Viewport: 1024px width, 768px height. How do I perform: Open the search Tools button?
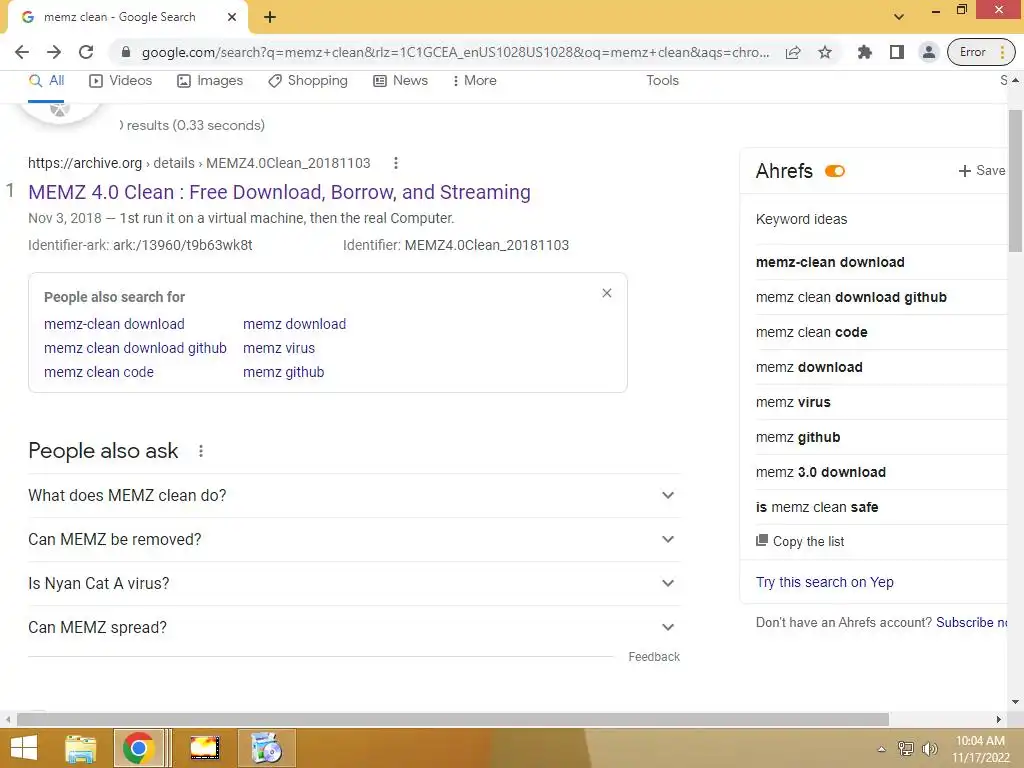coord(662,80)
